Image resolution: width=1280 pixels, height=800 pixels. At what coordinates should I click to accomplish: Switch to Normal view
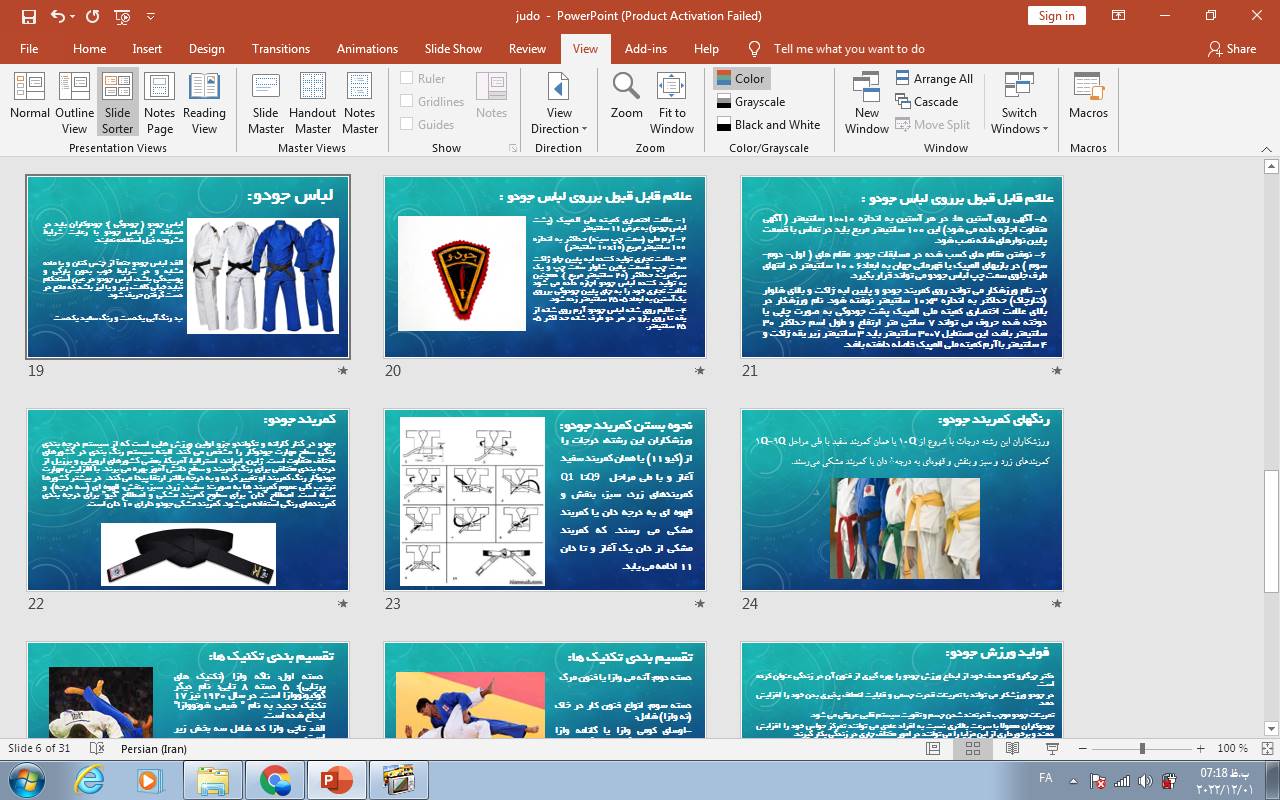pyautogui.click(x=30, y=98)
